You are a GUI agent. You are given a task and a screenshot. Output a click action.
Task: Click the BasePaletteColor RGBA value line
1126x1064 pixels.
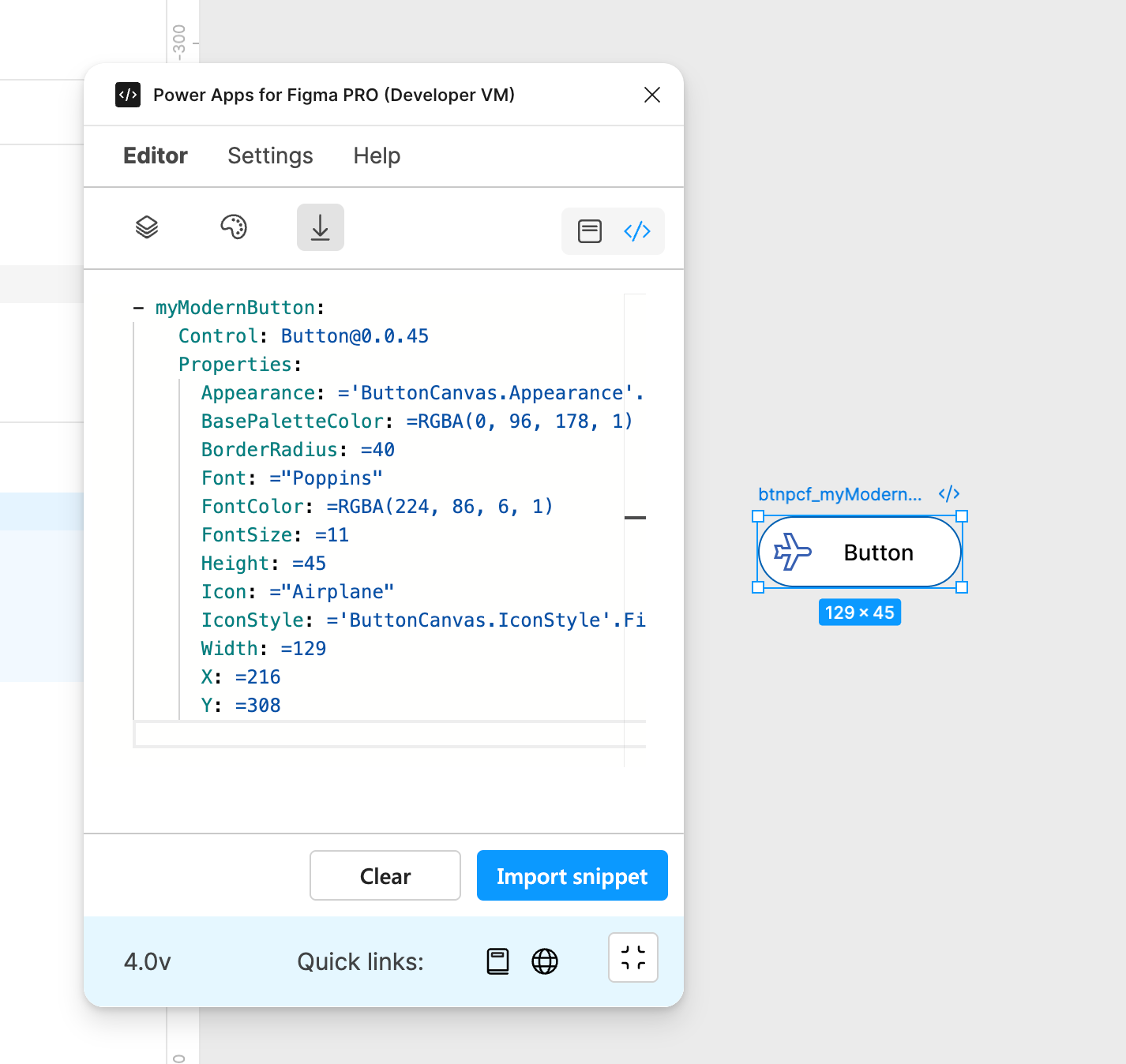[417, 421]
